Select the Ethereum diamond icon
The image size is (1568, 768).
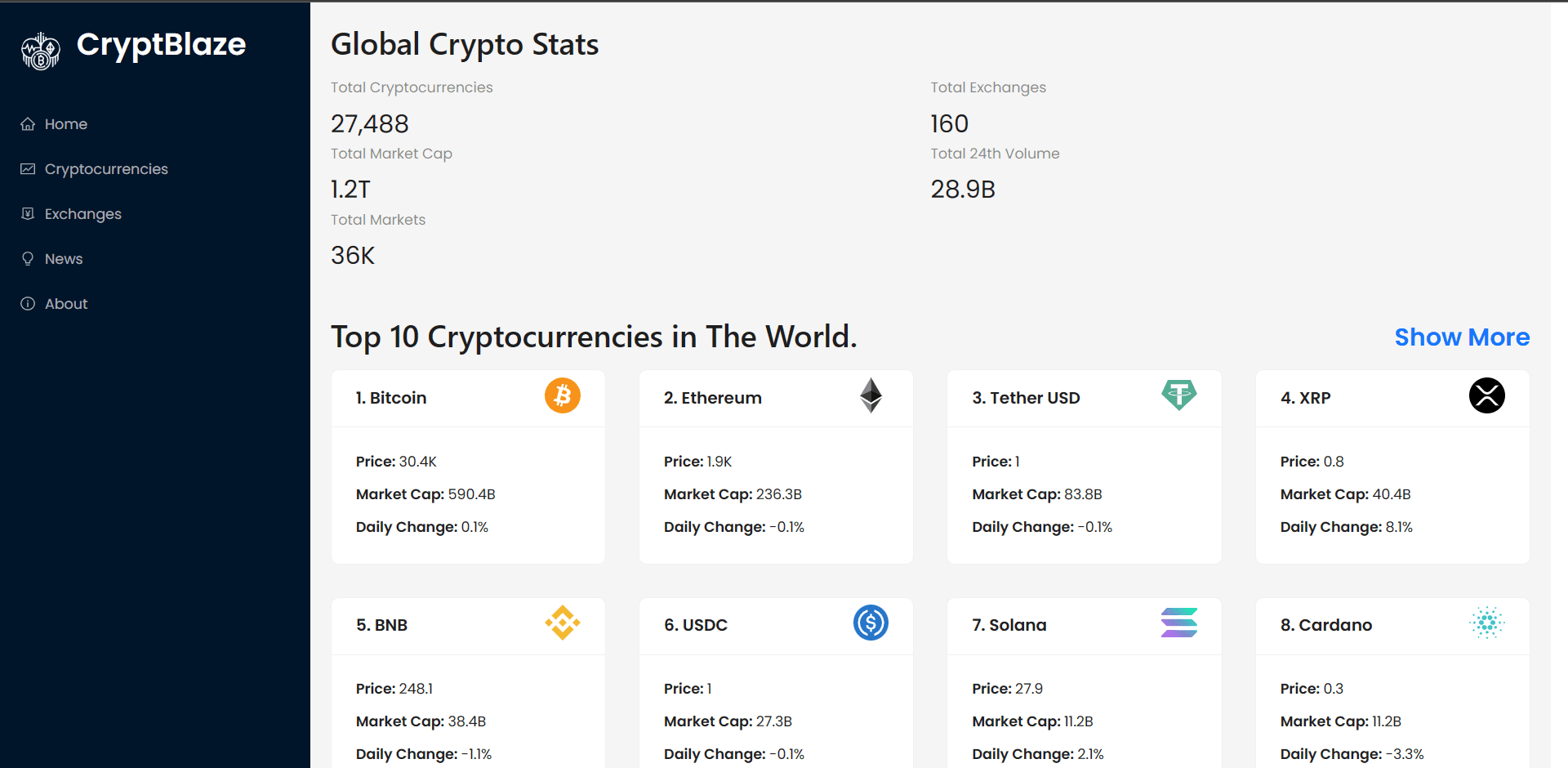pos(871,395)
